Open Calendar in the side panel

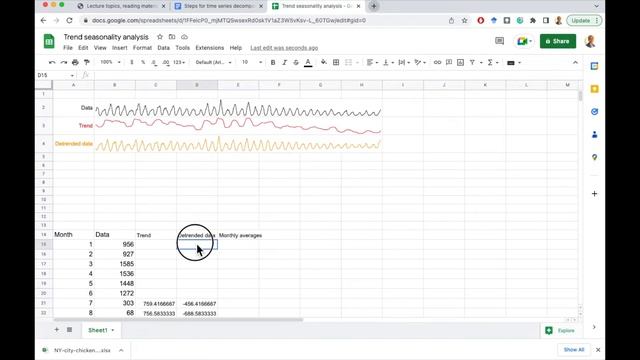click(x=594, y=66)
